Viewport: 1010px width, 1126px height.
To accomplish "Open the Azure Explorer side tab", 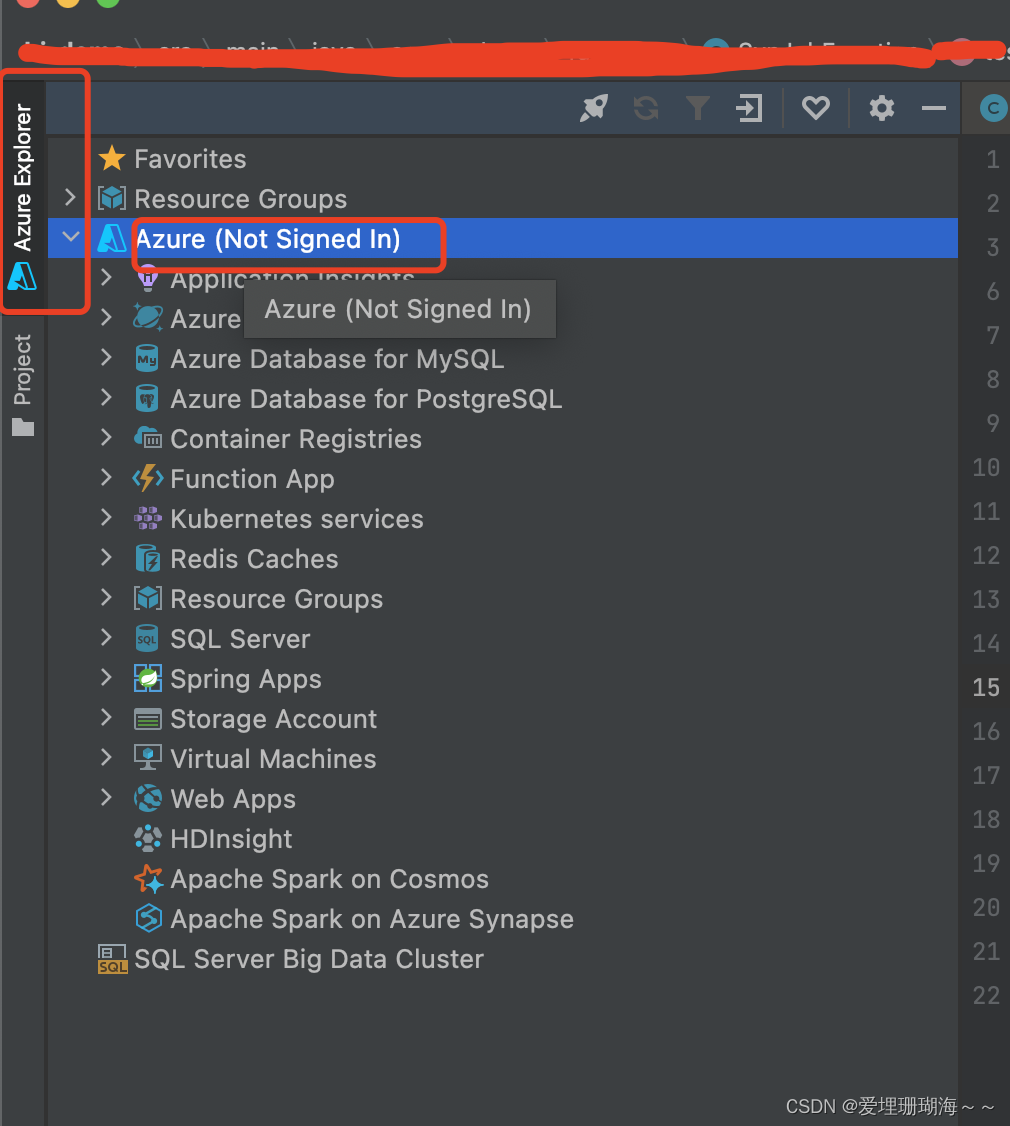I will [23, 195].
